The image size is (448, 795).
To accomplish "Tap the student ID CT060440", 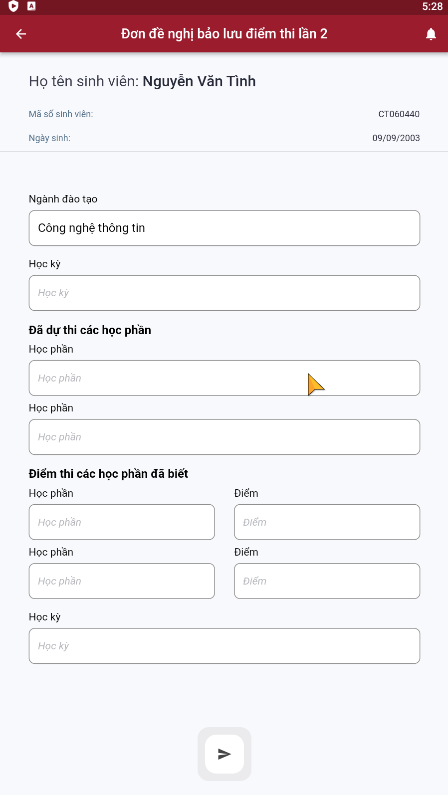I will coord(399,114).
